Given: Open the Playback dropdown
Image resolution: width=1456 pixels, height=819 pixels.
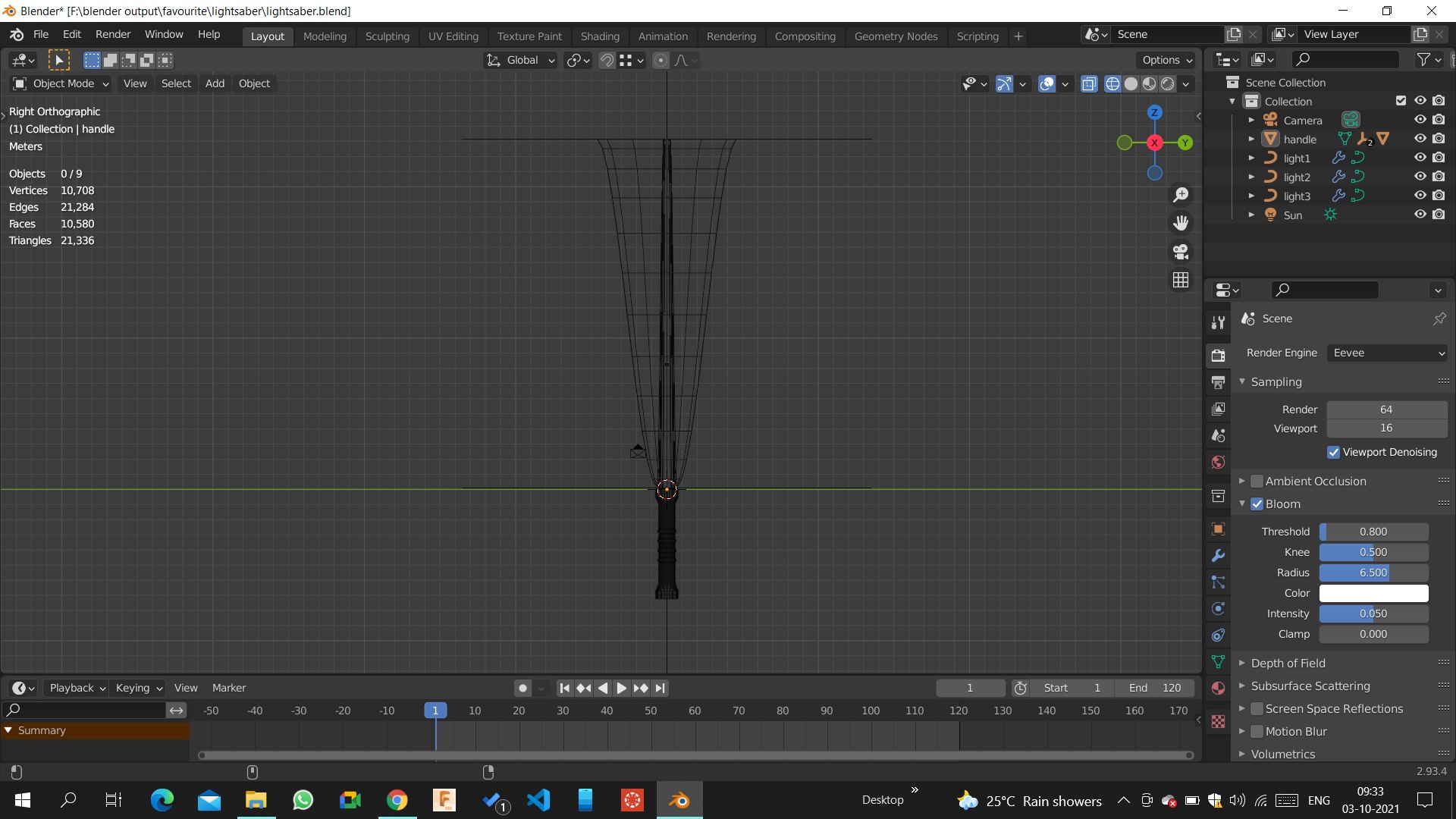Looking at the screenshot, I should click(77, 688).
